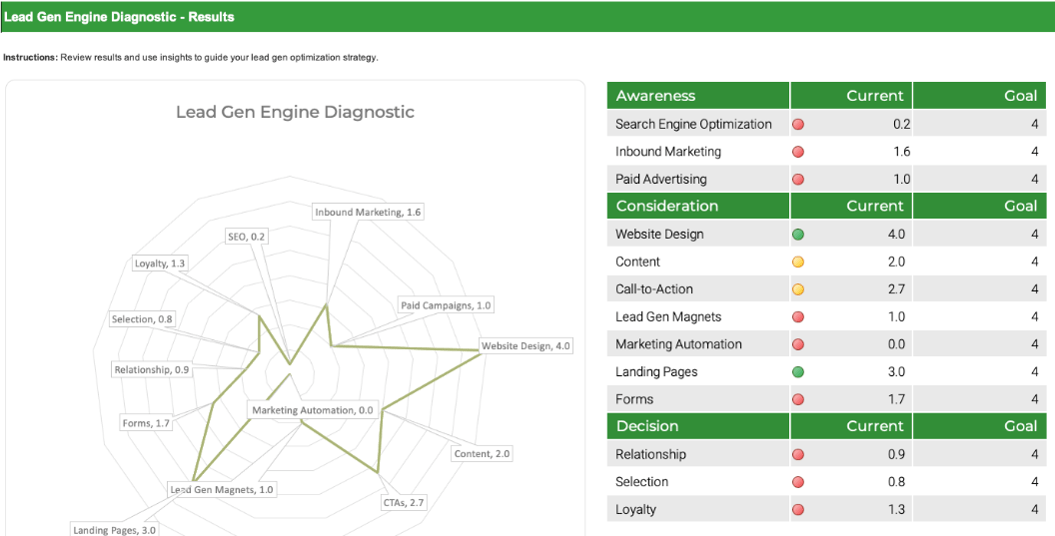Click the Lead Gen Magnets row label
The height and width of the screenshot is (536, 1055).
tap(668, 317)
